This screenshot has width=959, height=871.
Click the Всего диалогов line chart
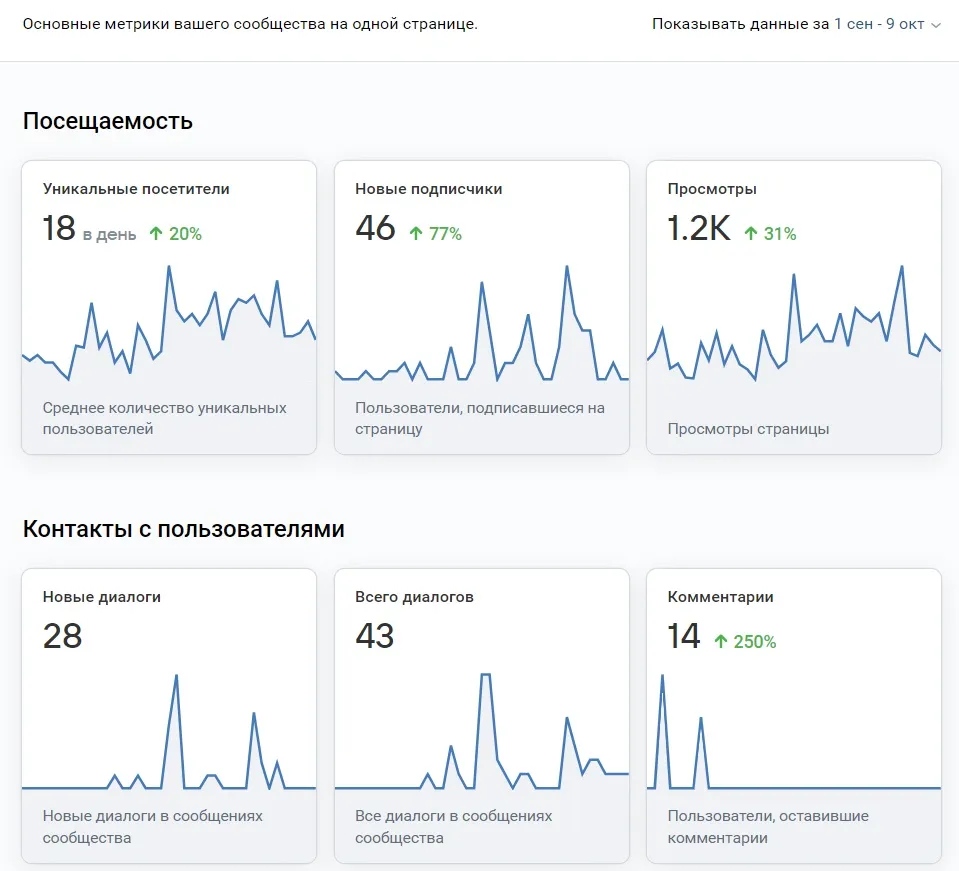click(x=485, y=720)
